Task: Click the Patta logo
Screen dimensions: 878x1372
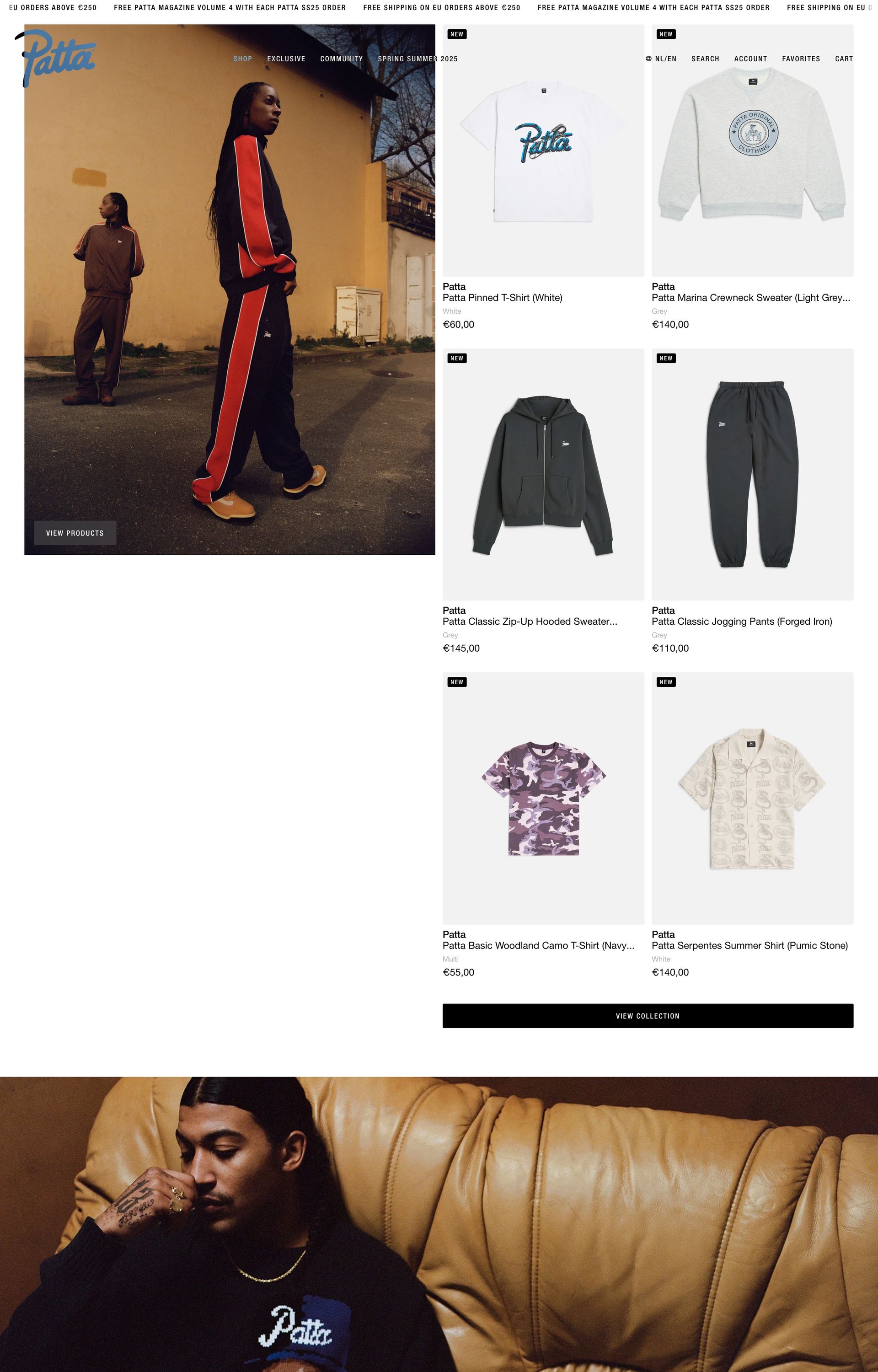Action: click(x=55, y=58)
